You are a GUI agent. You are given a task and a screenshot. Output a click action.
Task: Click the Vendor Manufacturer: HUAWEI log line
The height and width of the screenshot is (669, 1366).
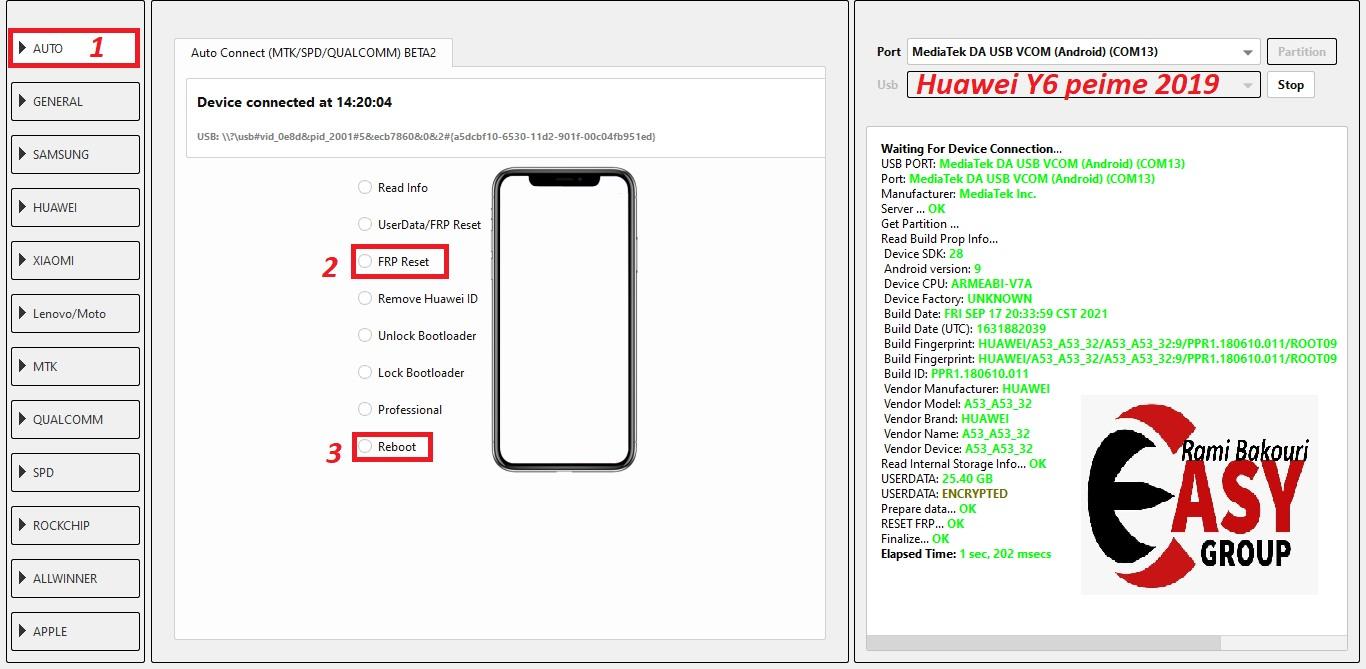pos(967,389)
